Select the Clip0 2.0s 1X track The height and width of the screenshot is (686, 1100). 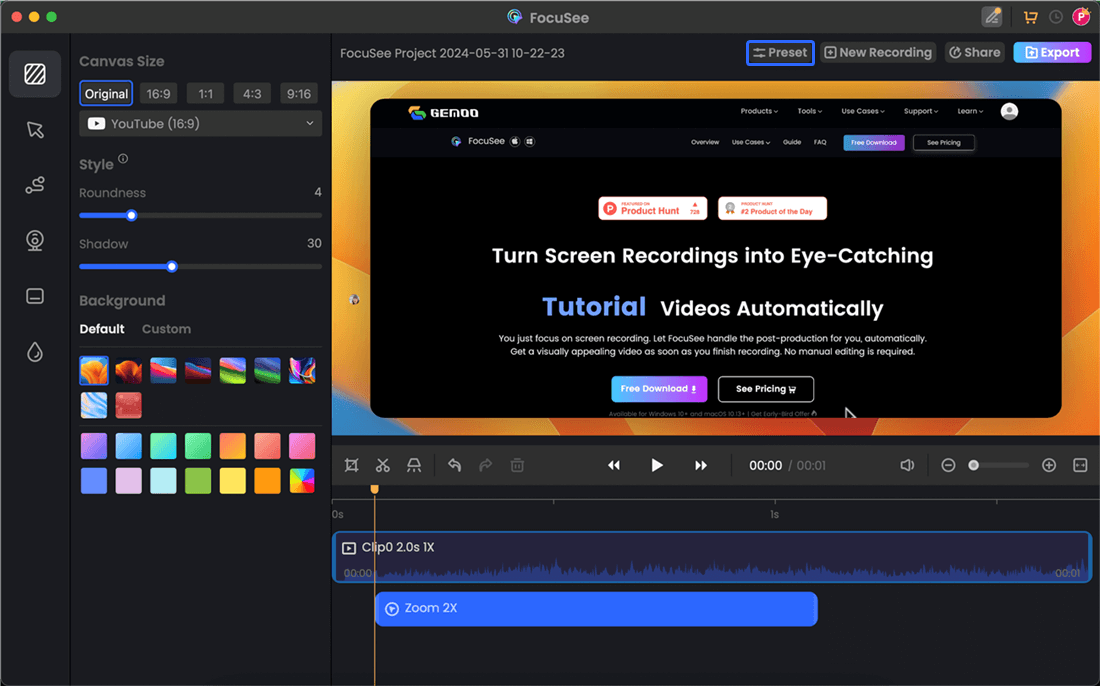(712, 557)
